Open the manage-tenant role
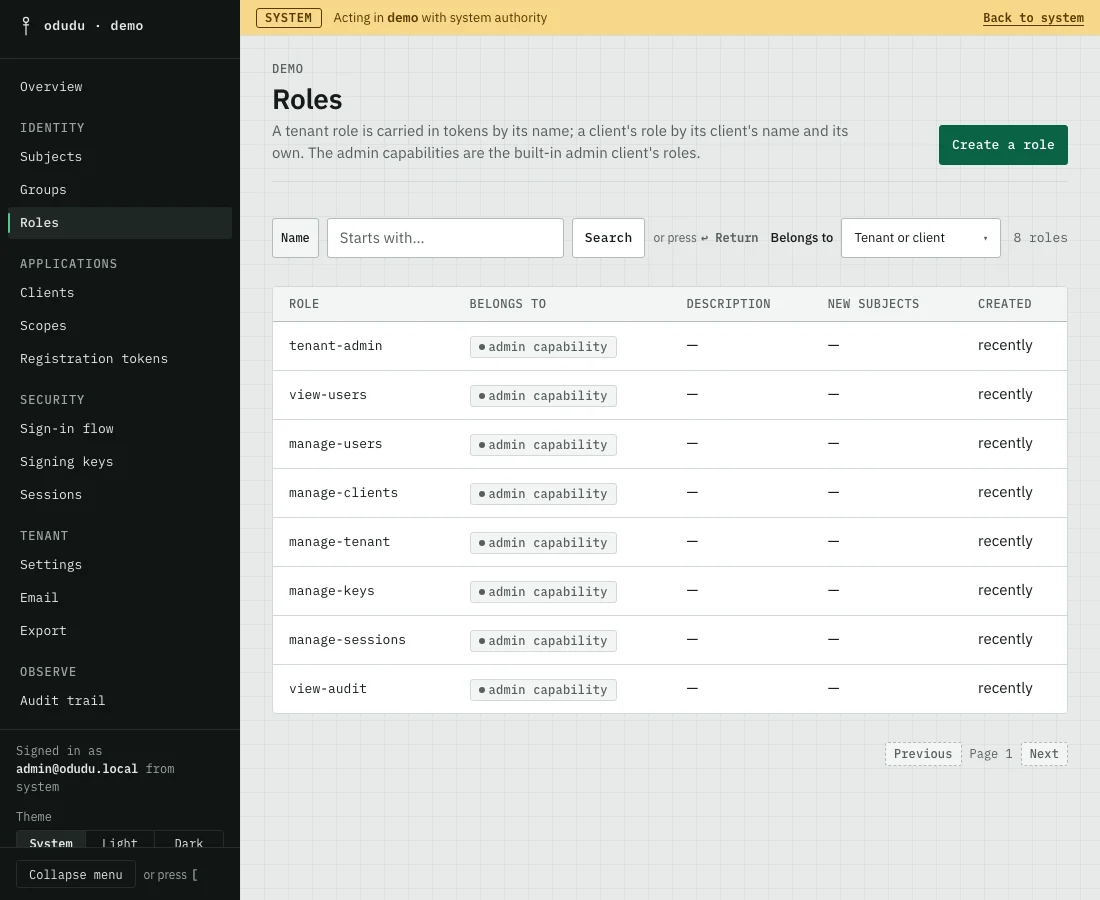1100x900 pixels. pyautogui.click(x=339, y=543)
